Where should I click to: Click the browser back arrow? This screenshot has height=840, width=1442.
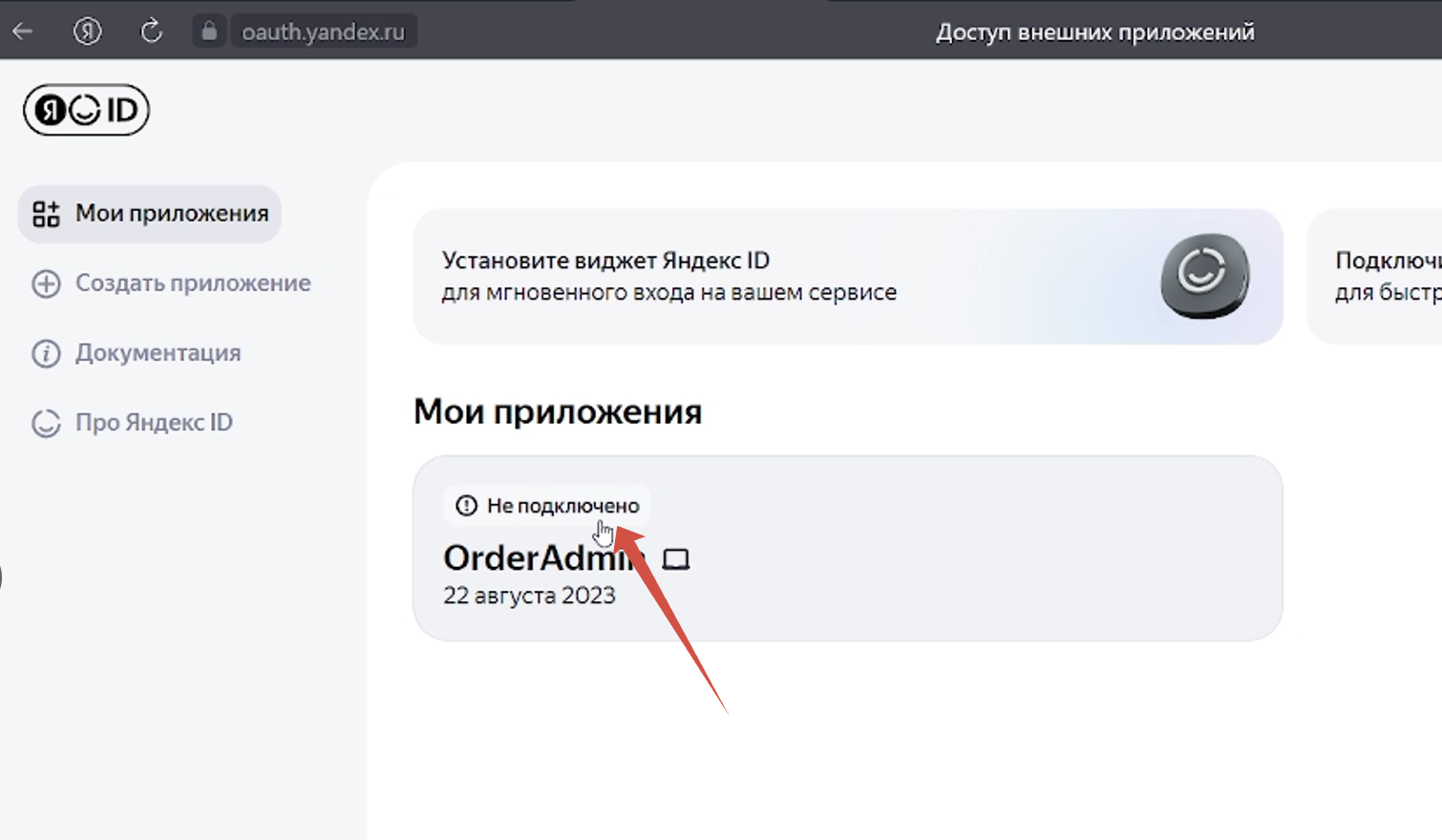pyautogui.click(x=23, y=31)
